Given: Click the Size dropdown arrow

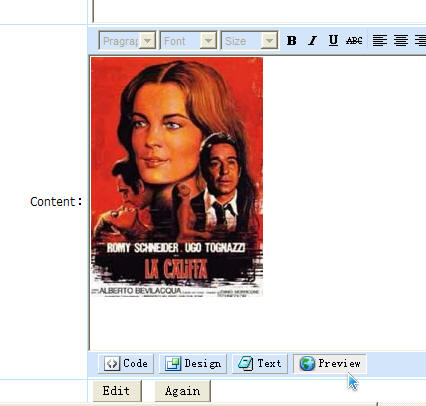Looking at the screenshot, I should point(270,41).
